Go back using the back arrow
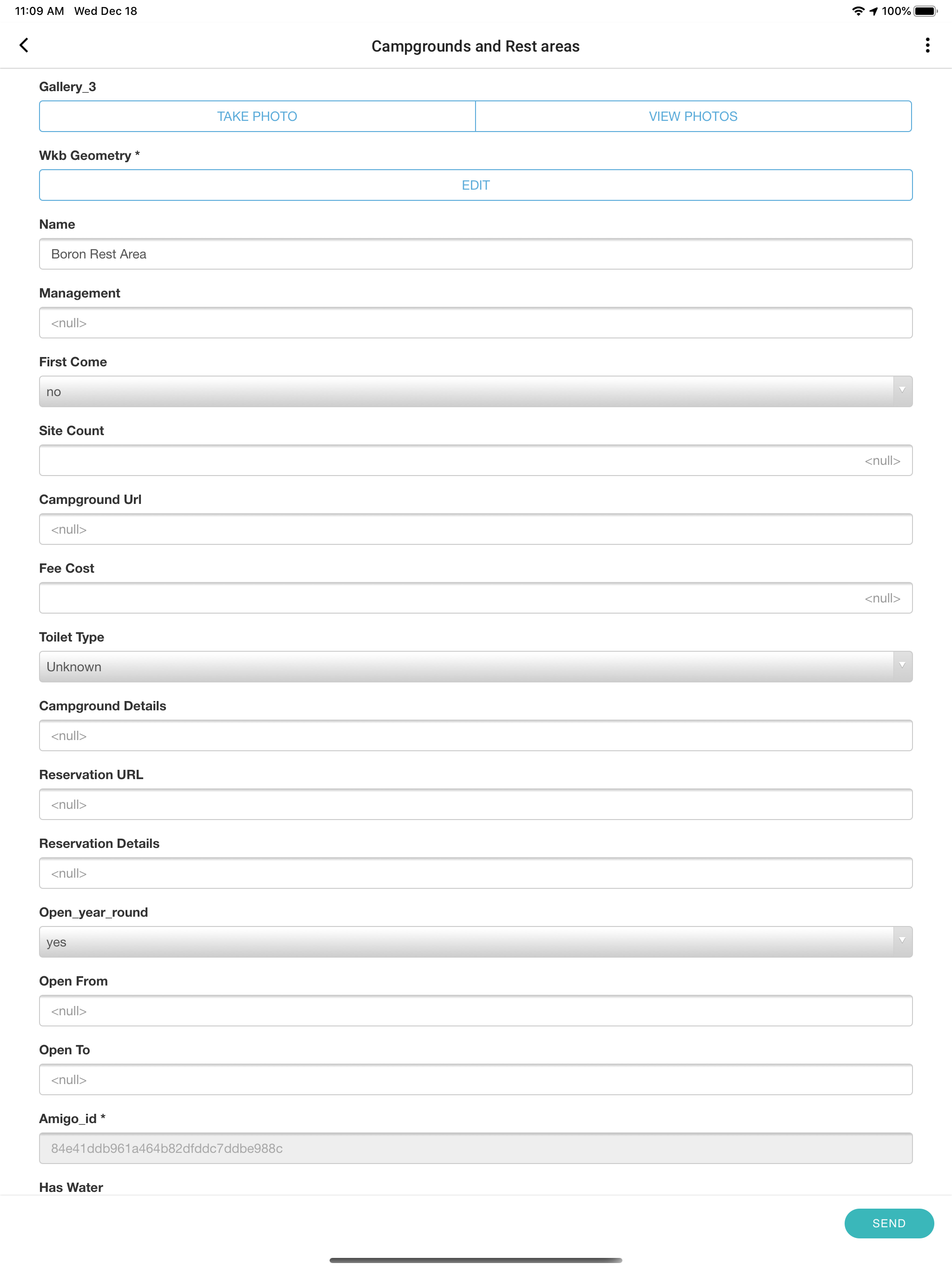This screenshot has width=952, height=1270. (24, 46)
